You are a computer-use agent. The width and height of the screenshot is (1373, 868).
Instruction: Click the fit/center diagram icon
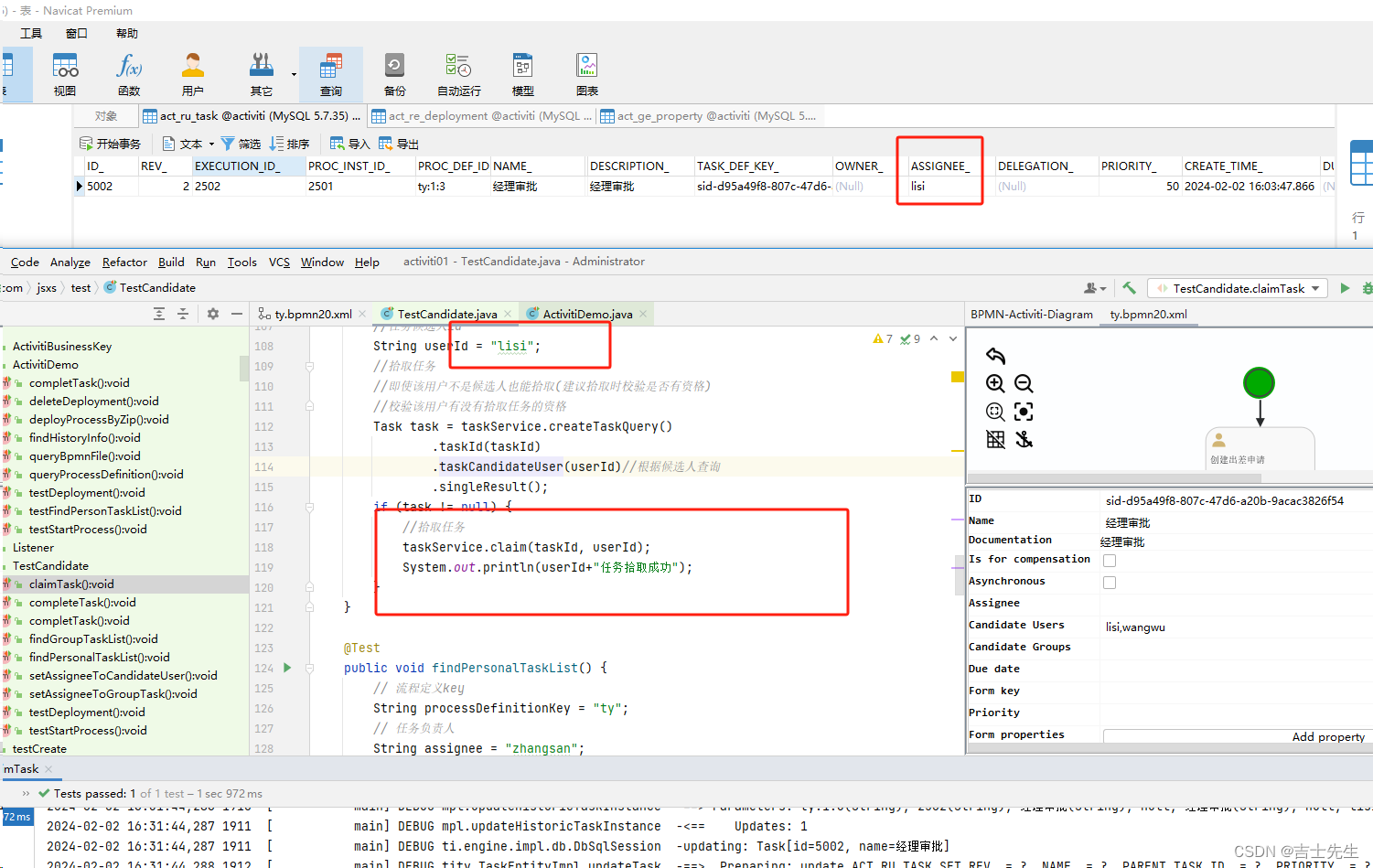coord(1024,412)
